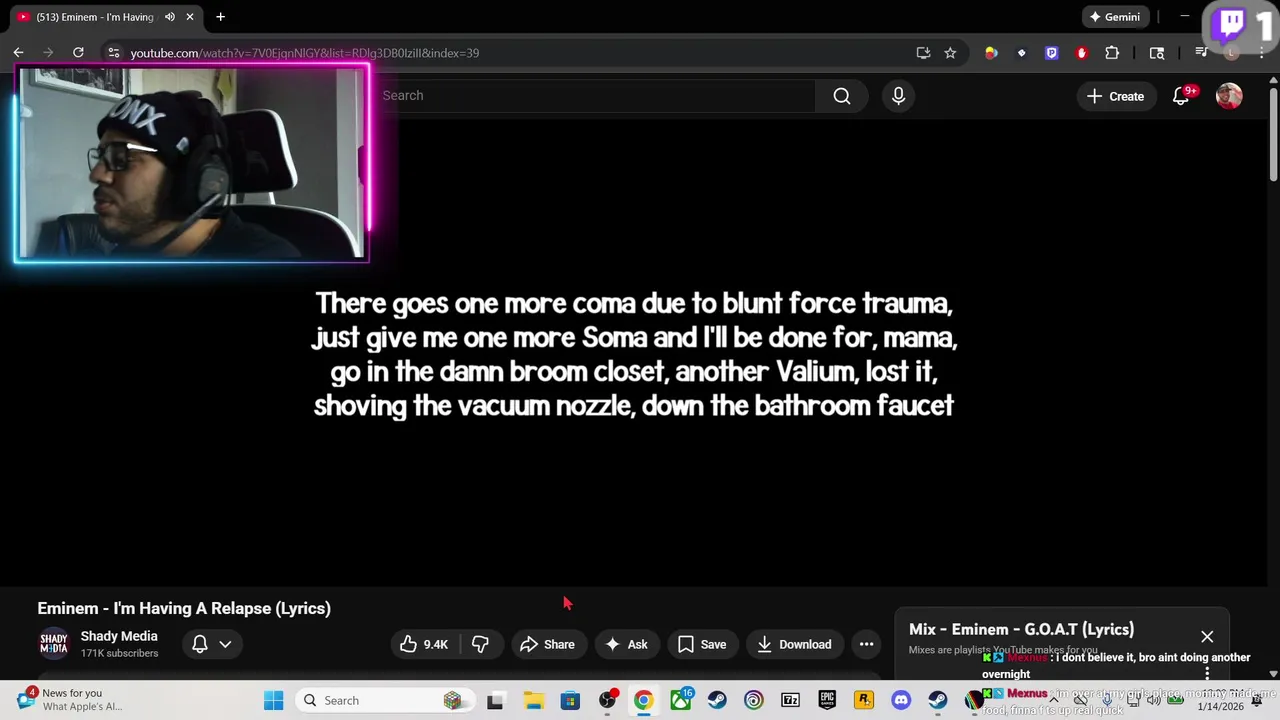Install the app from the address bar icon
This screenshot has height=720, width=1280.
923,53
